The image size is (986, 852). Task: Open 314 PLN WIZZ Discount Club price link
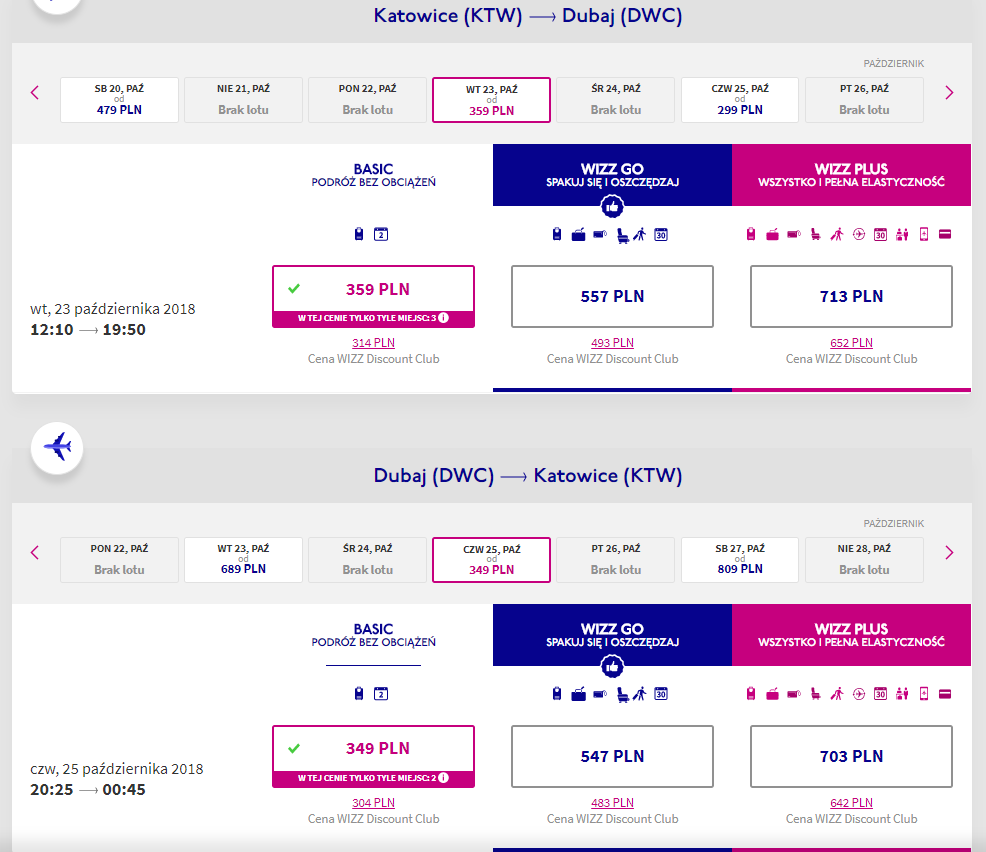pyautogui.click(x=374, y=343)
